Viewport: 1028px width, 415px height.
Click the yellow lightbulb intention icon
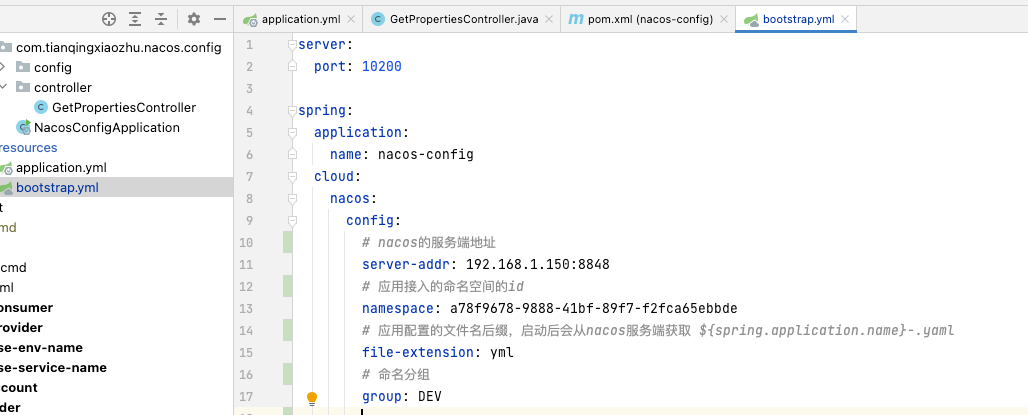coord(311,398)
